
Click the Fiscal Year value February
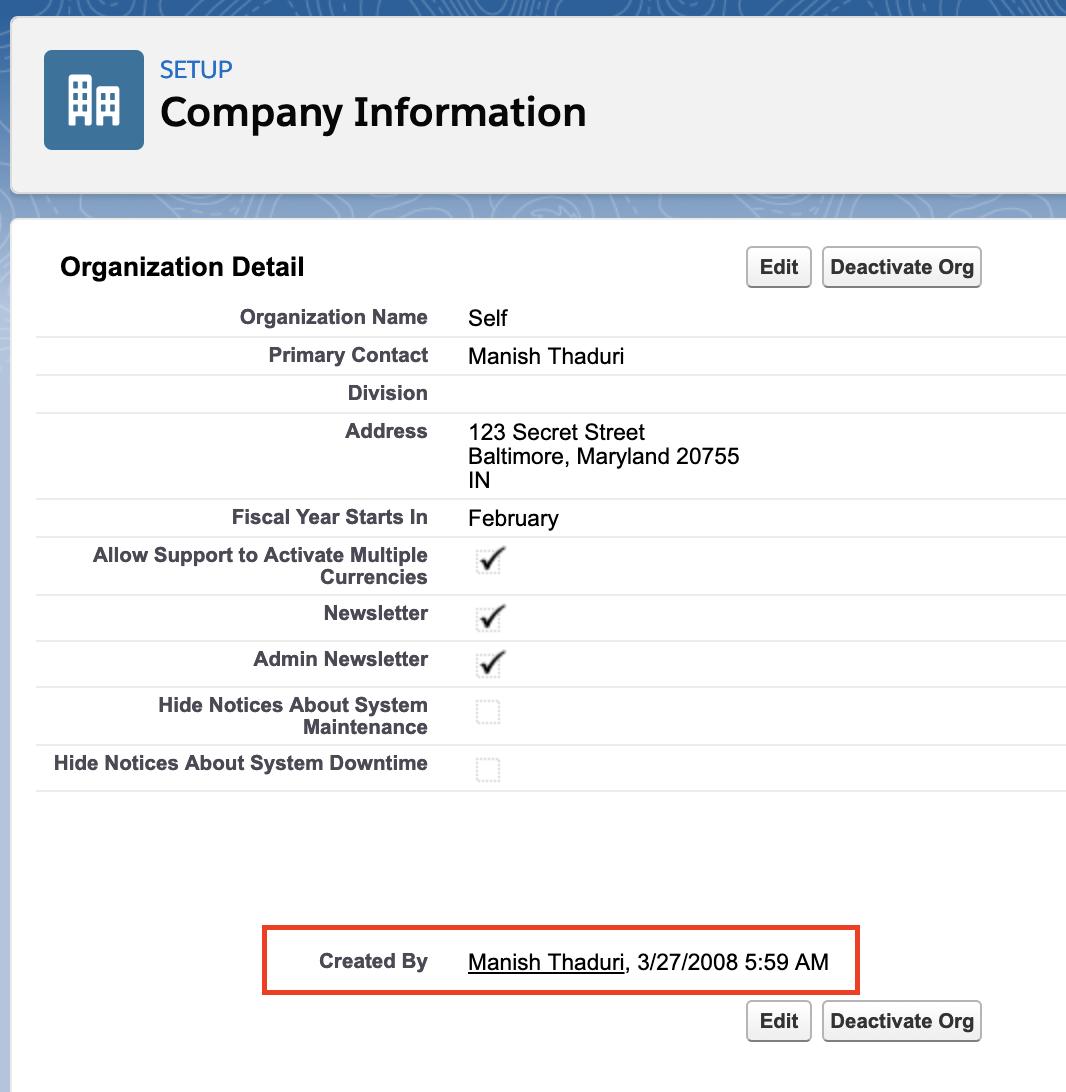pos(513,518)
